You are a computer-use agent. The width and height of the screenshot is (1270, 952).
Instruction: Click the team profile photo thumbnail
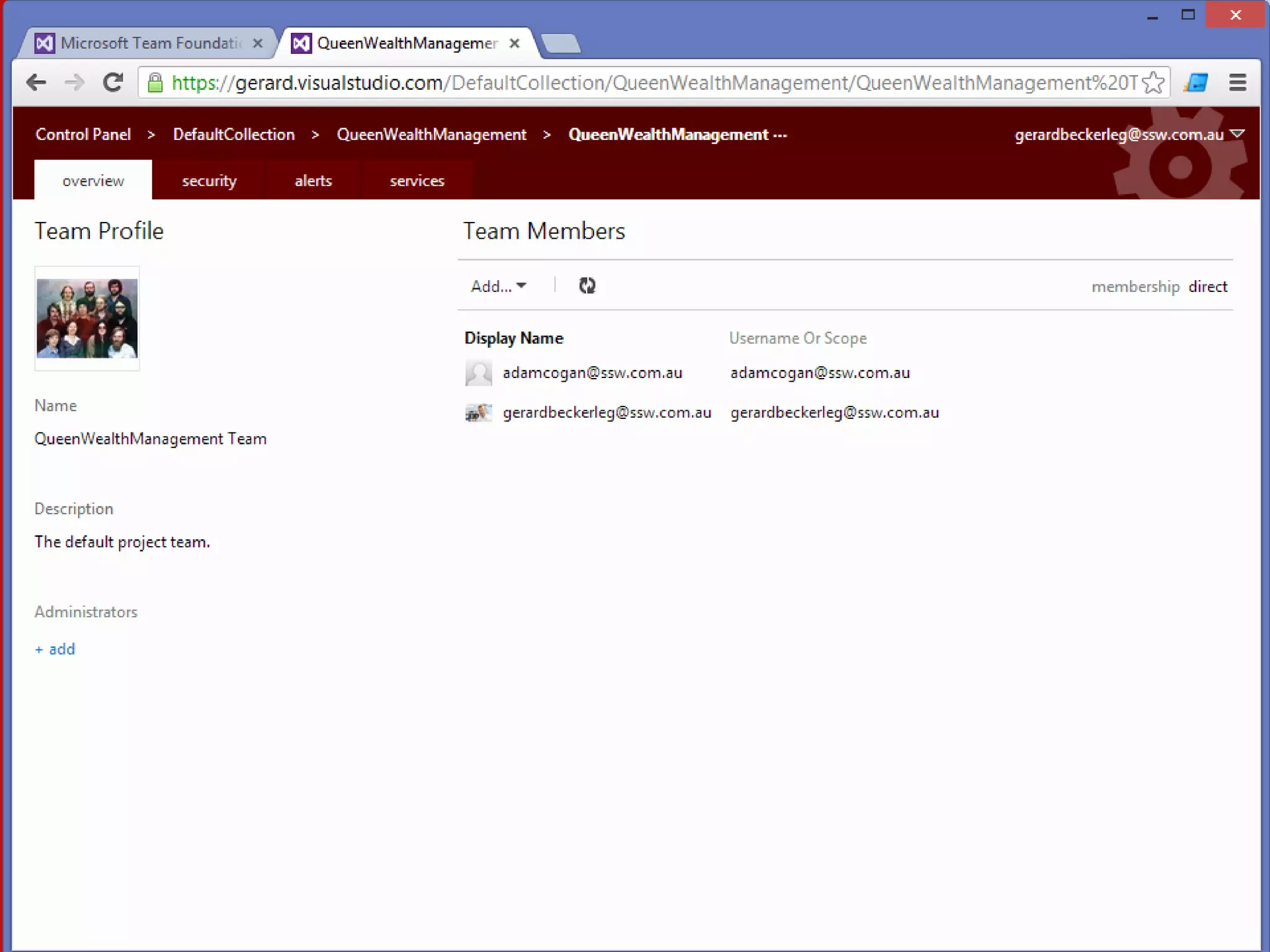click(x=87, y=319)
